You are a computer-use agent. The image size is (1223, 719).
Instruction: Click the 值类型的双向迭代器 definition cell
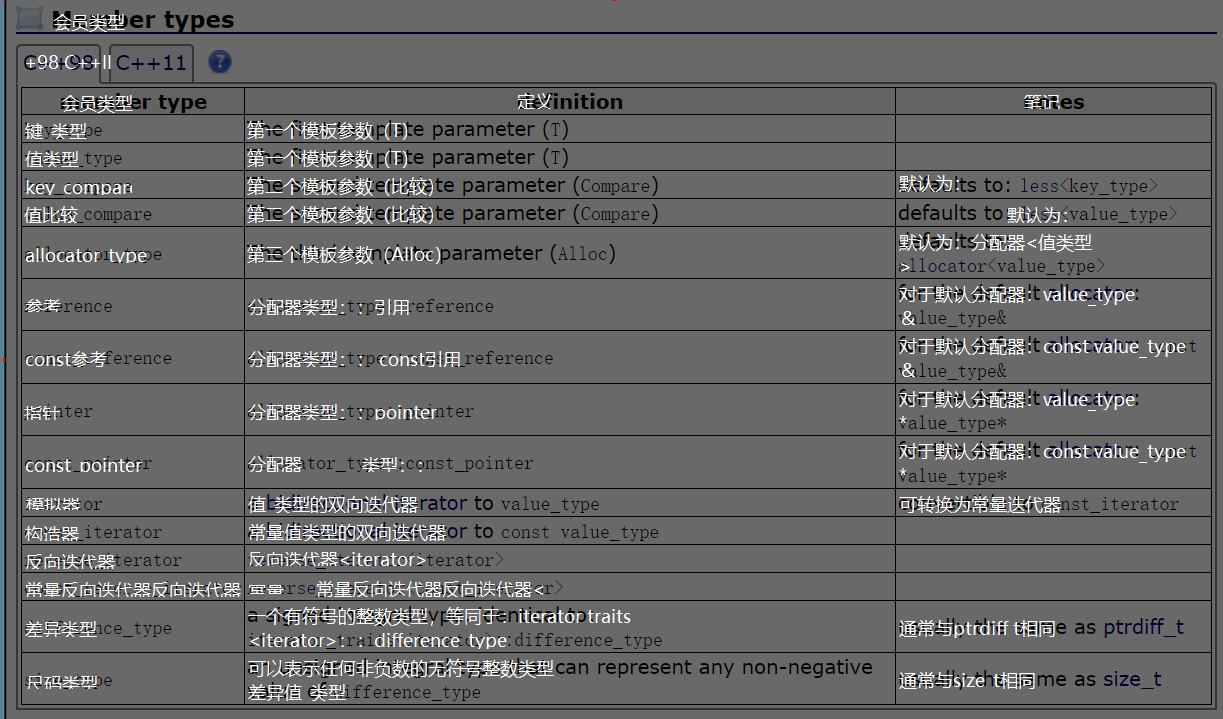570,504
